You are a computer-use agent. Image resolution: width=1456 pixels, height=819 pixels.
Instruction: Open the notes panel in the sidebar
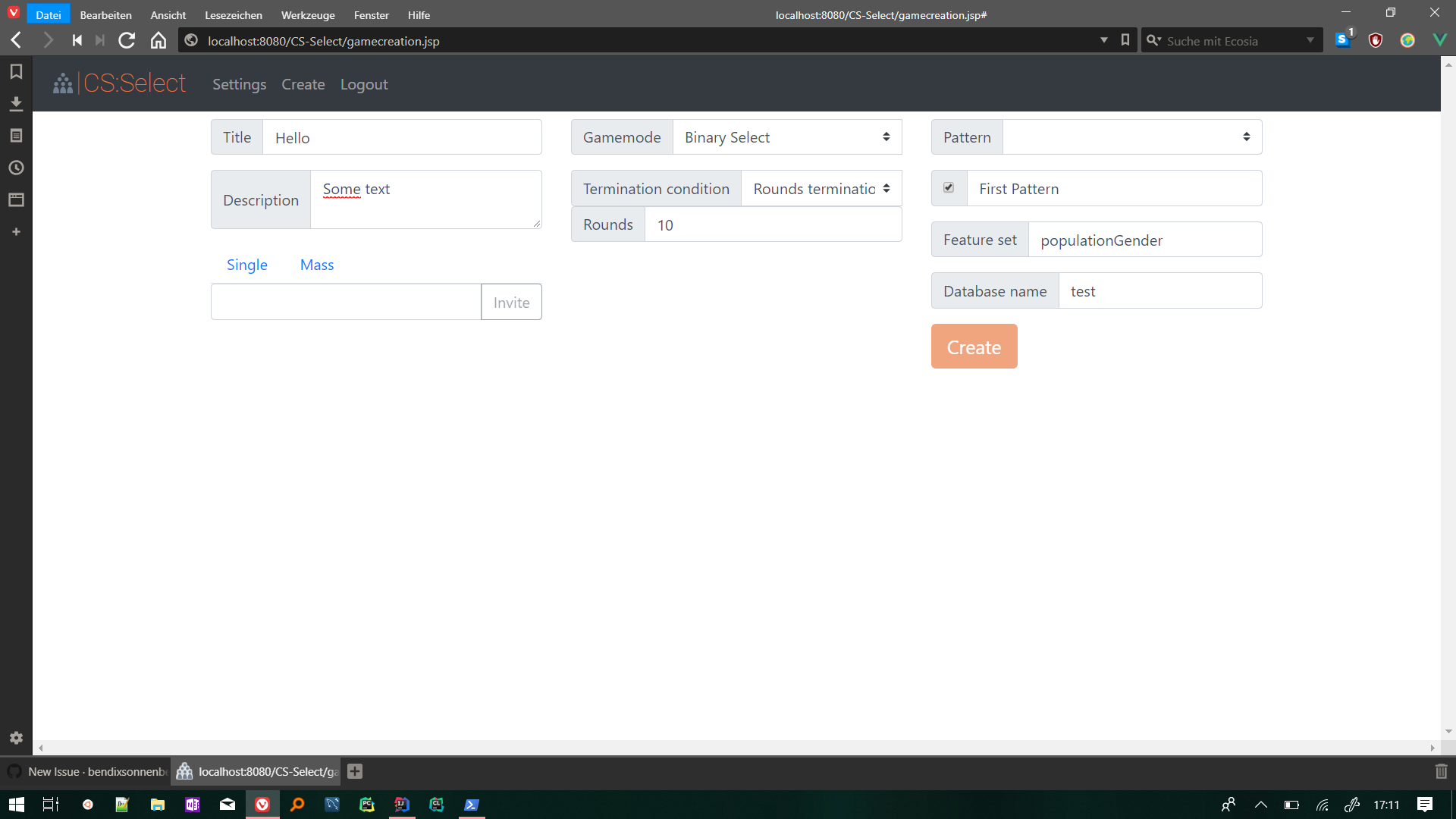point(16,135)
